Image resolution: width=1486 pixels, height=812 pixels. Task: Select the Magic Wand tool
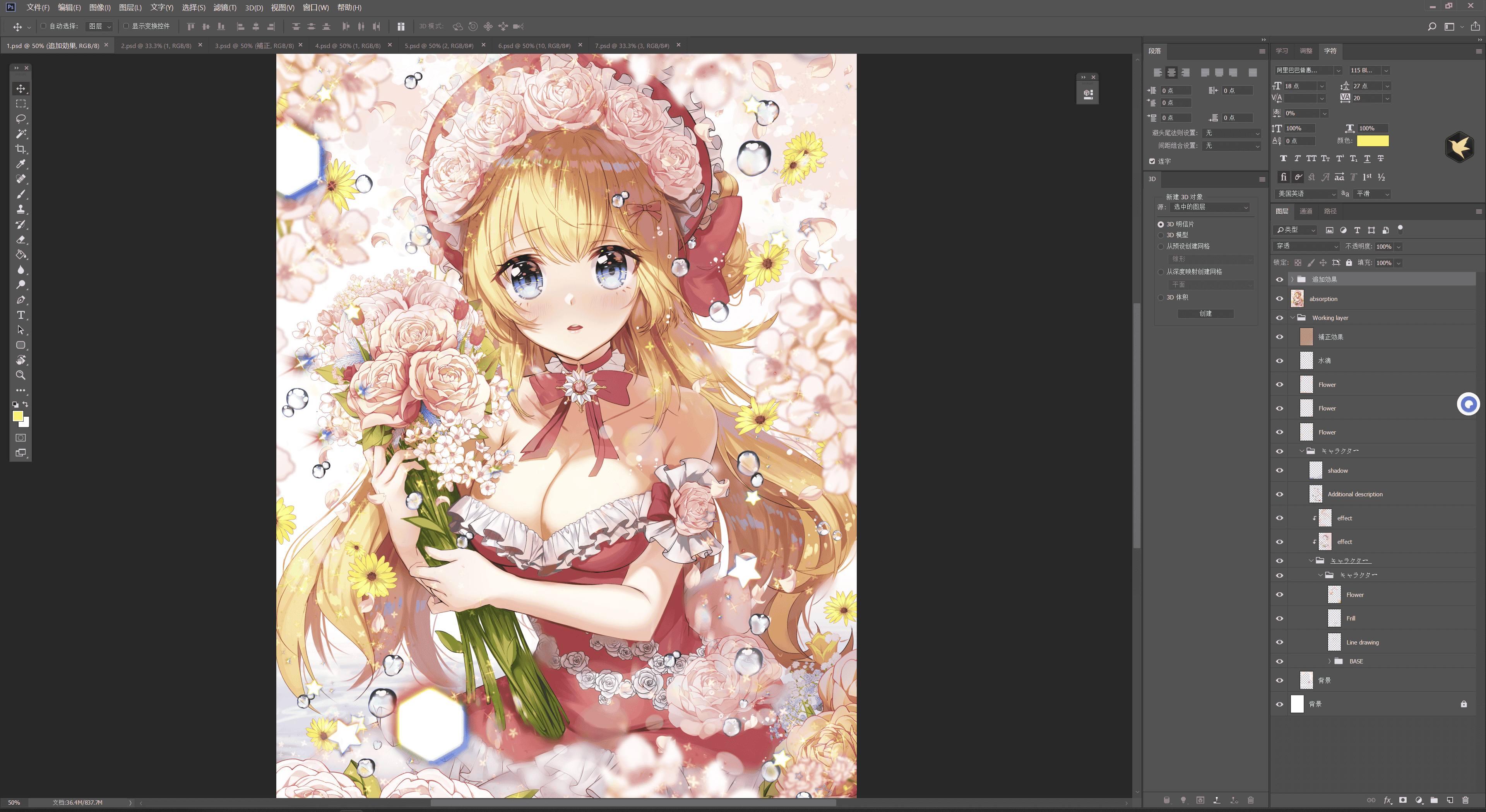tap(21, 134)
